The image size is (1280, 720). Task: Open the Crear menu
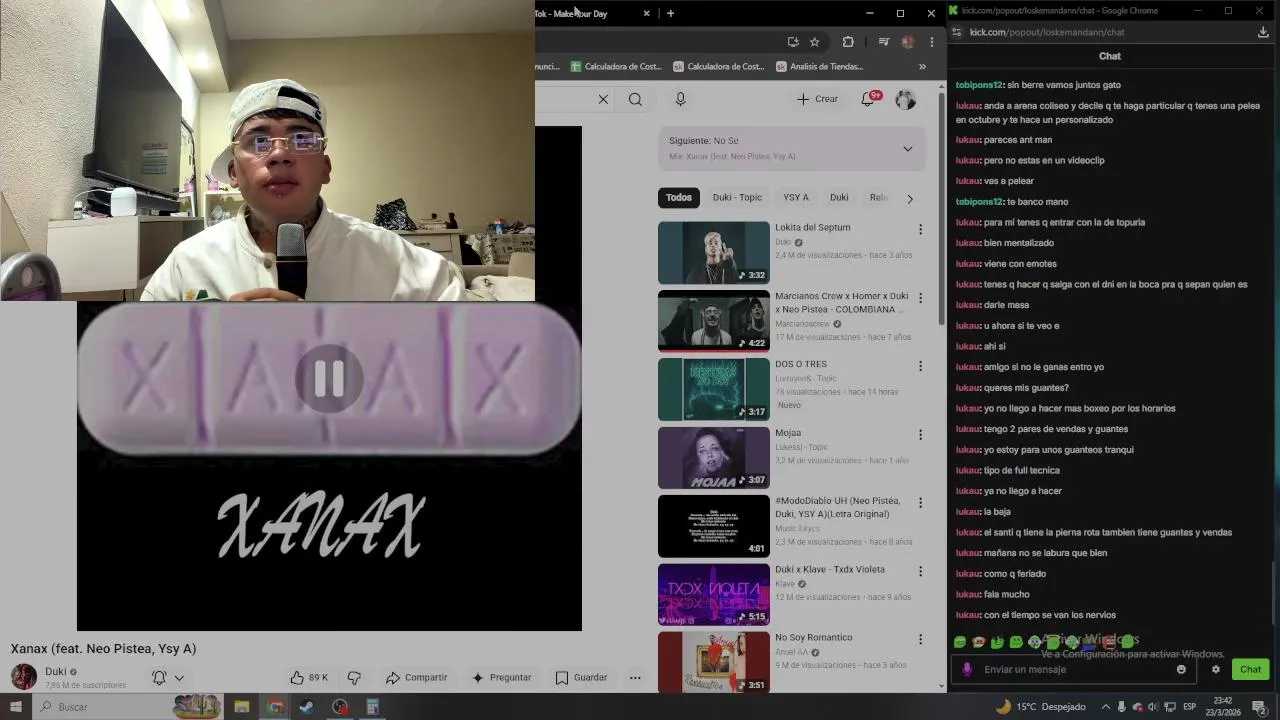[x=817, y=99]
